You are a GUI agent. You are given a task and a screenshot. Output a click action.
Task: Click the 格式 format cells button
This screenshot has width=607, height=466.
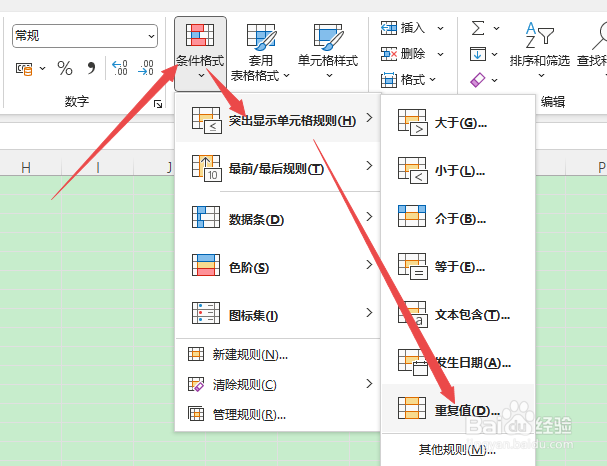403,80
